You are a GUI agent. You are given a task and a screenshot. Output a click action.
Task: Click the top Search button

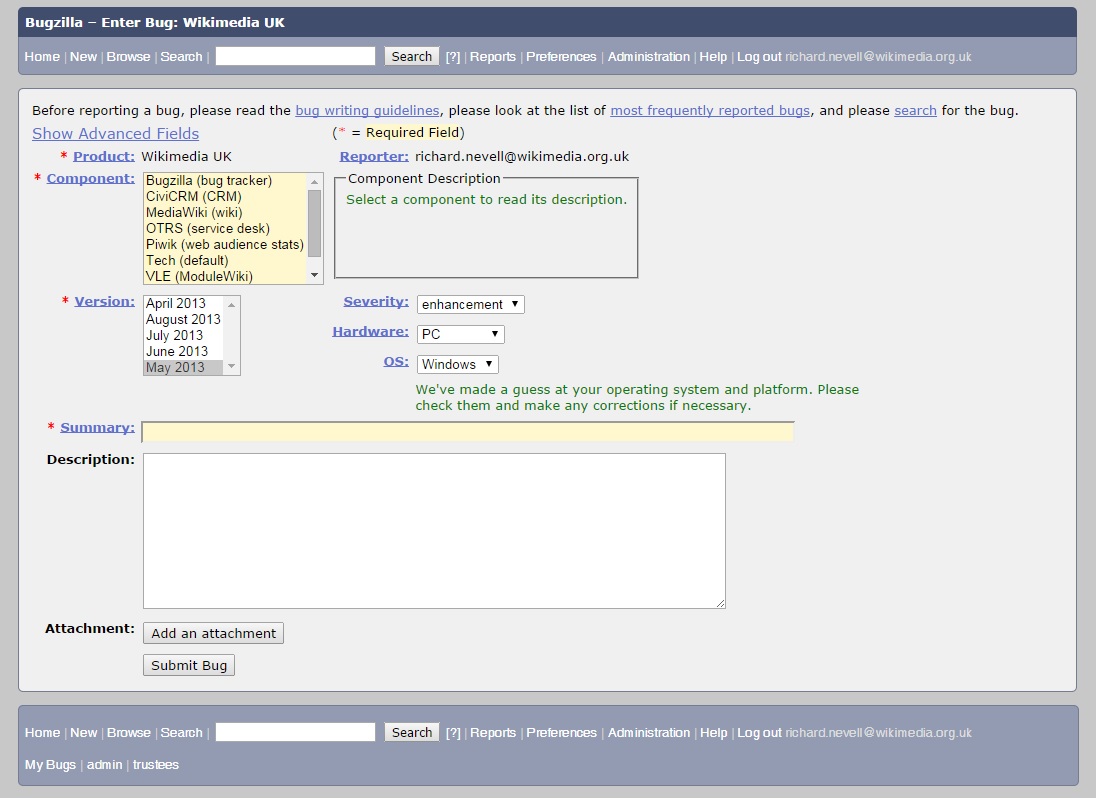(x=412, y=57)
